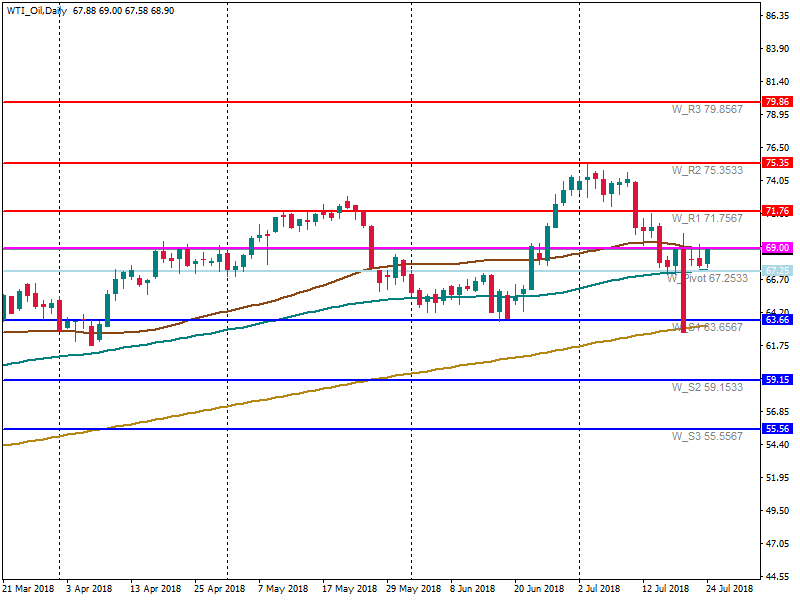Select the red 75.35 price tag
This screenshot has width=800, height=600.
[777, 163]
